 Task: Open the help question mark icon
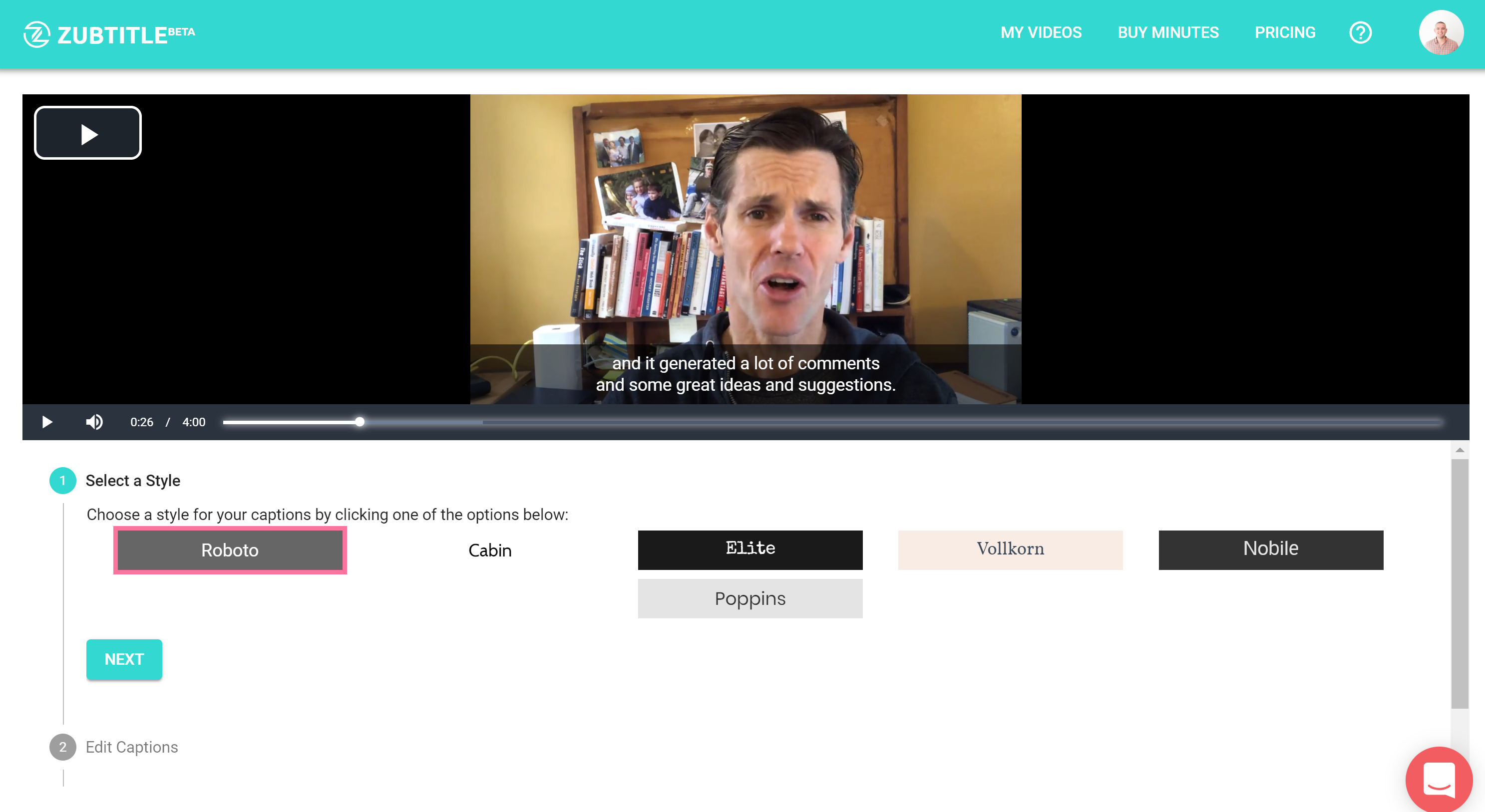(1360, 33)
